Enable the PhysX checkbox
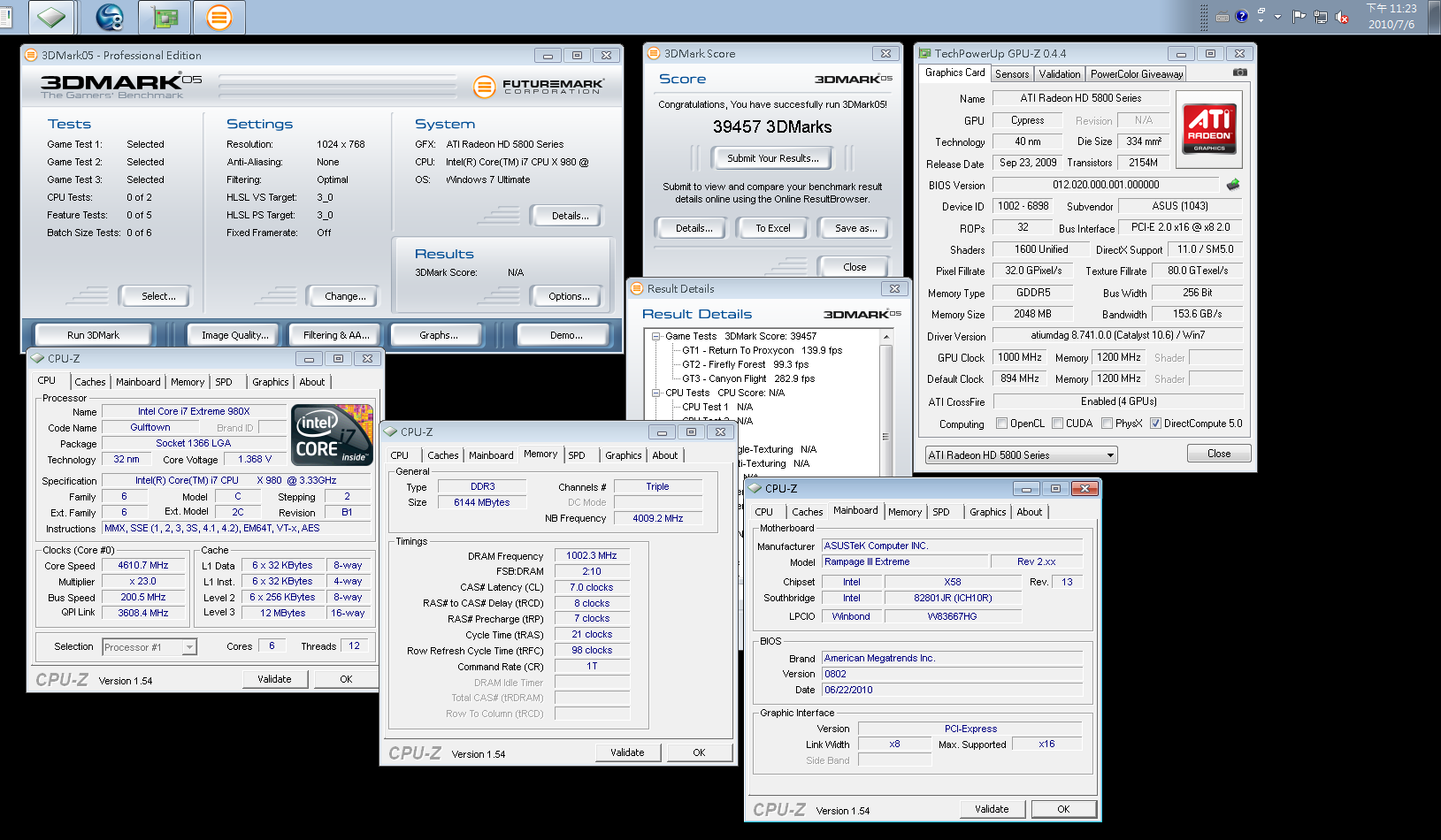 [1107, 424]
